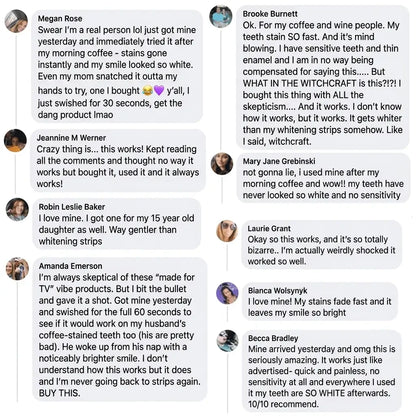The image size is (416, 416).
Task: View Brooke Burnett's profile avatar
Action: tap(221, 16)
